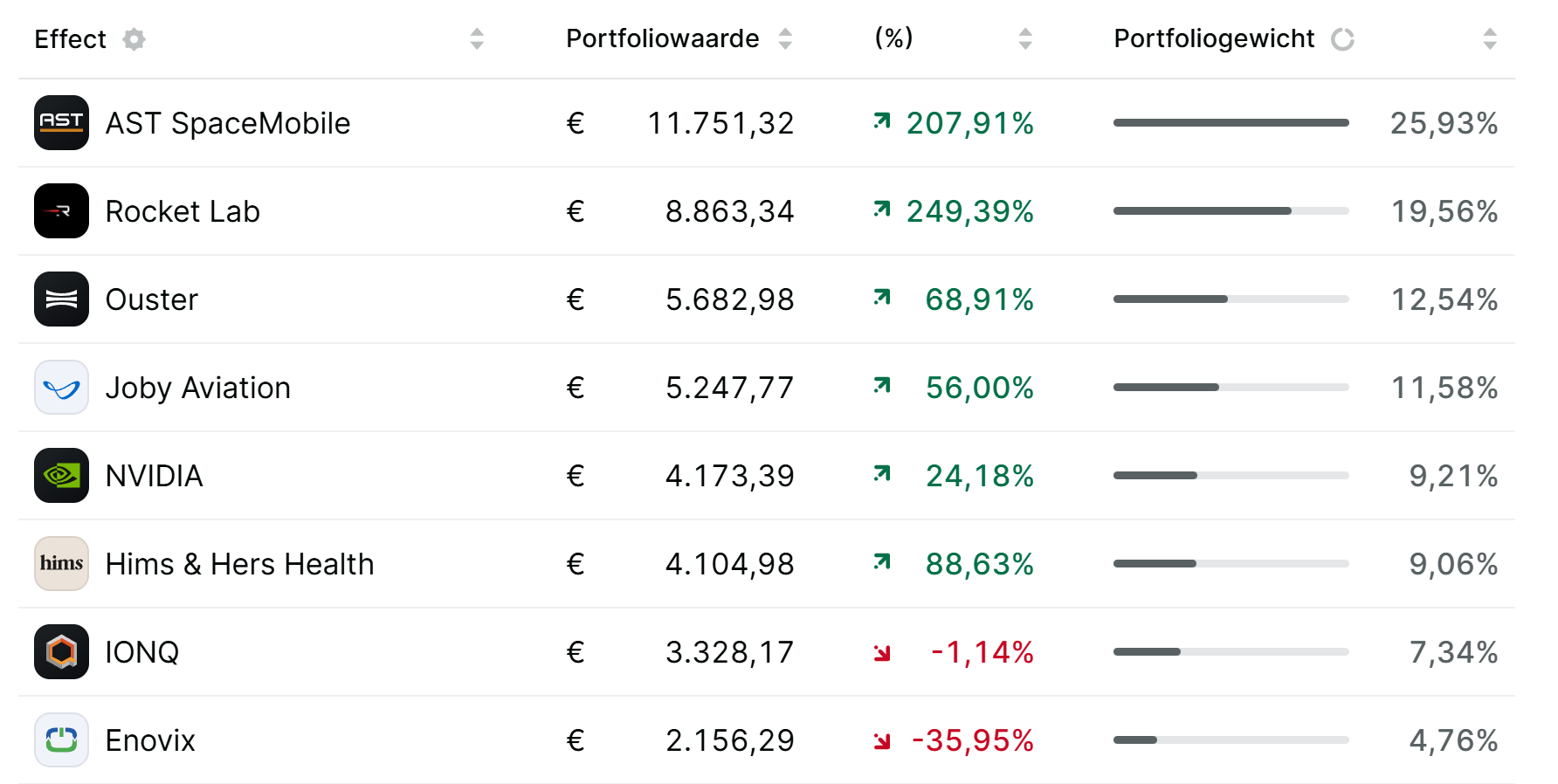Click the IONQ logo icon
The width and height of the screenshot is (1558, 784).
pos(61,652)
